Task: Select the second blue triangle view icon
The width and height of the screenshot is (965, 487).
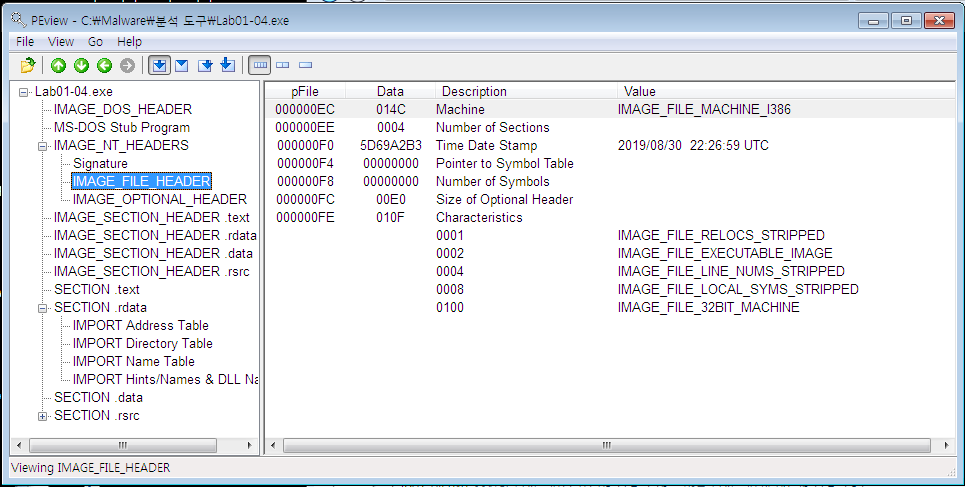Action: pos(182,65)
